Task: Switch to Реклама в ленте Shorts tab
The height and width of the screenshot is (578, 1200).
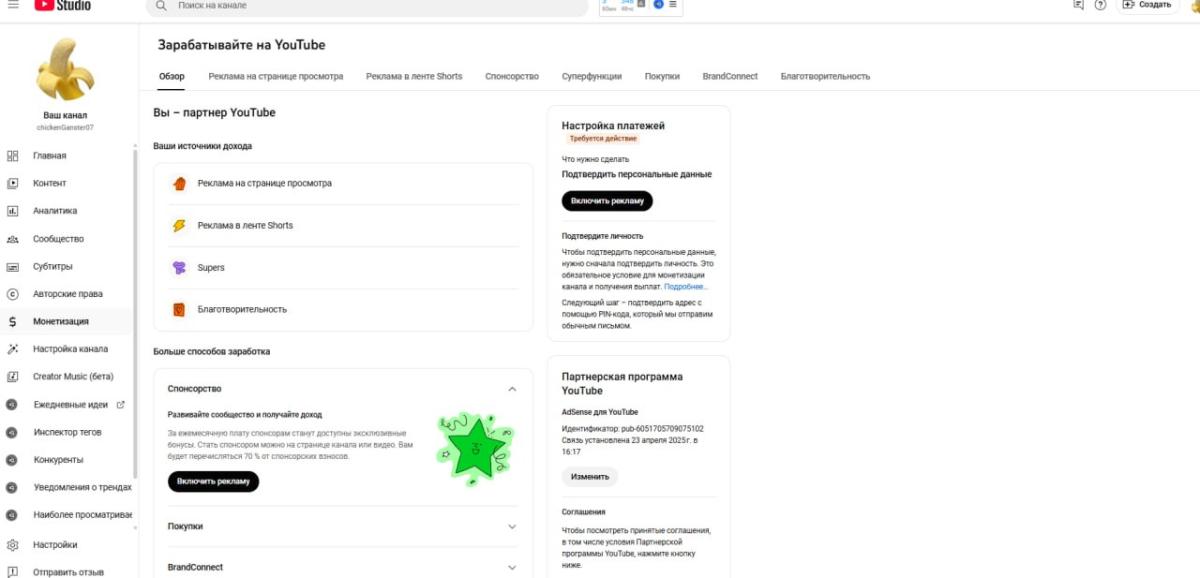Action: point(414,76)
